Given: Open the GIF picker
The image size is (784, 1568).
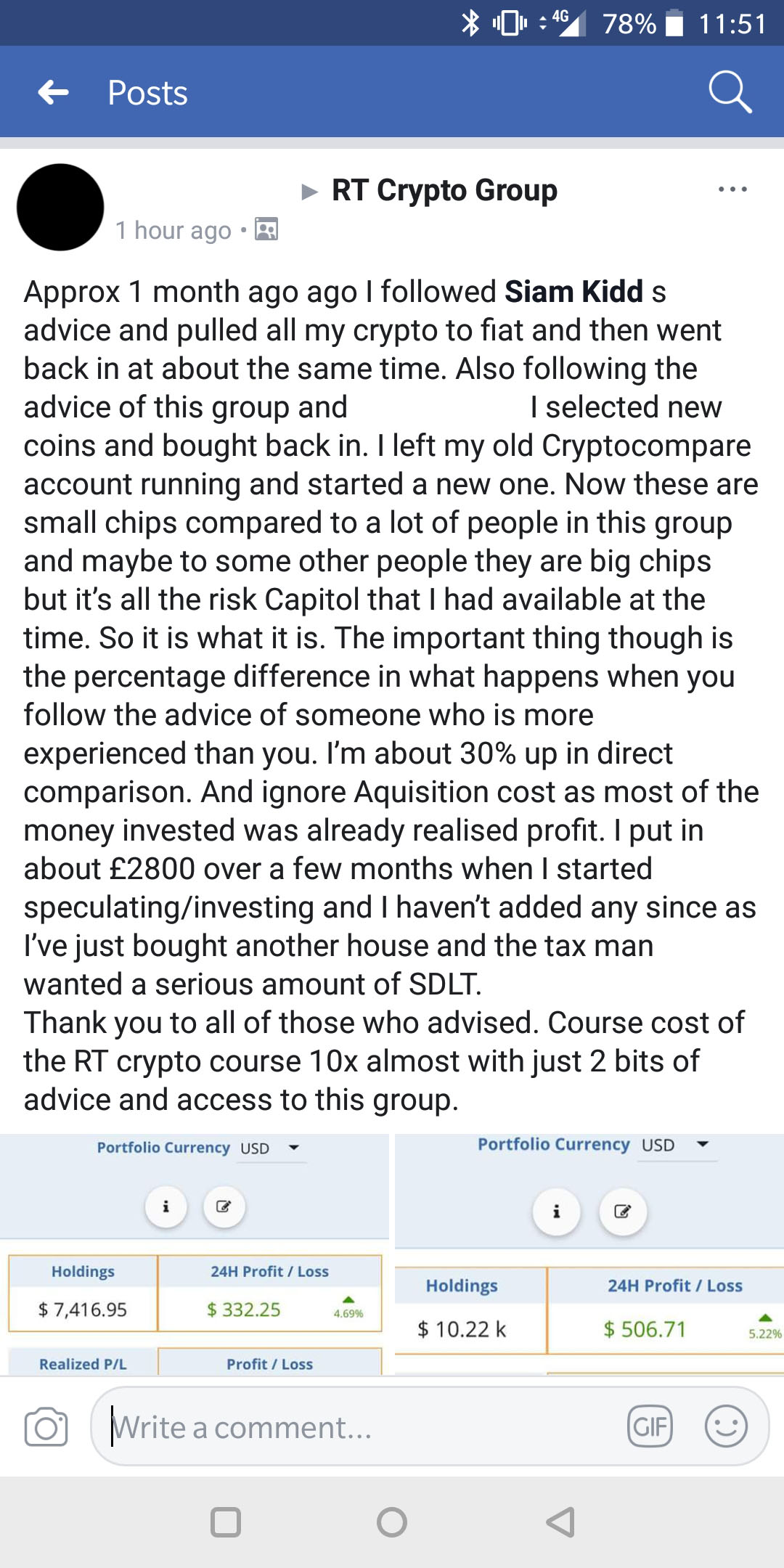Looking at the screenshot, I should point(650,1426).
